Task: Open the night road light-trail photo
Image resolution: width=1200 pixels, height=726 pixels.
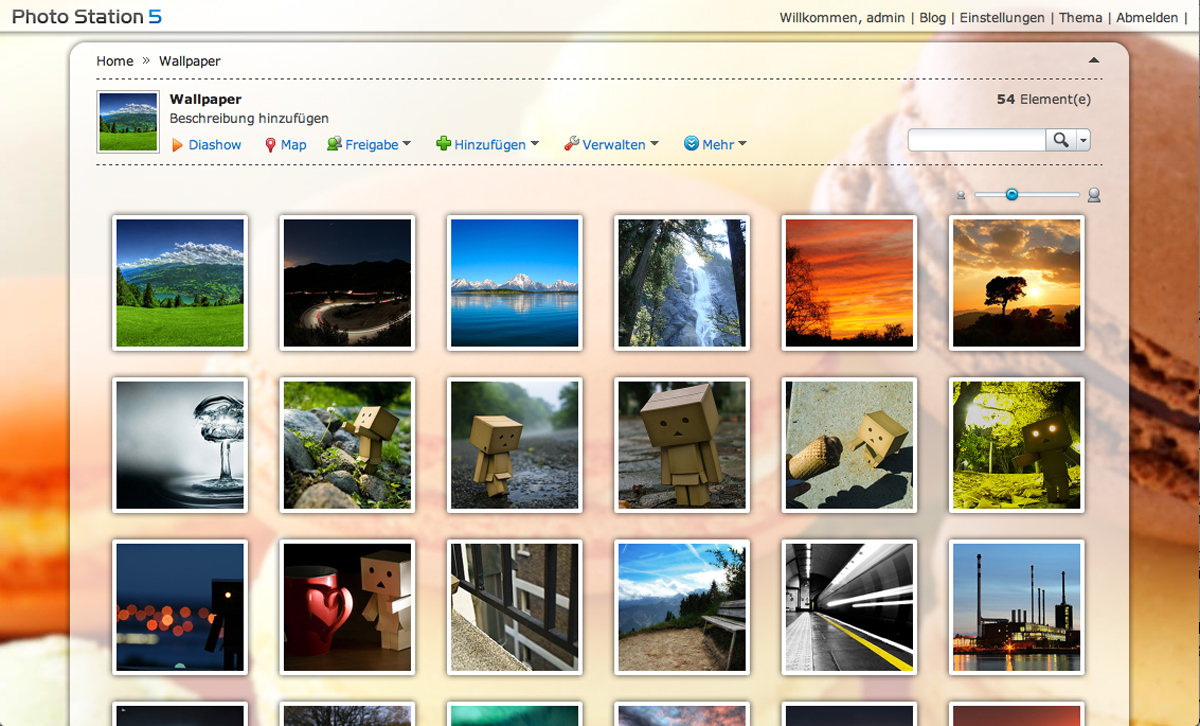Action: (347, 283)
